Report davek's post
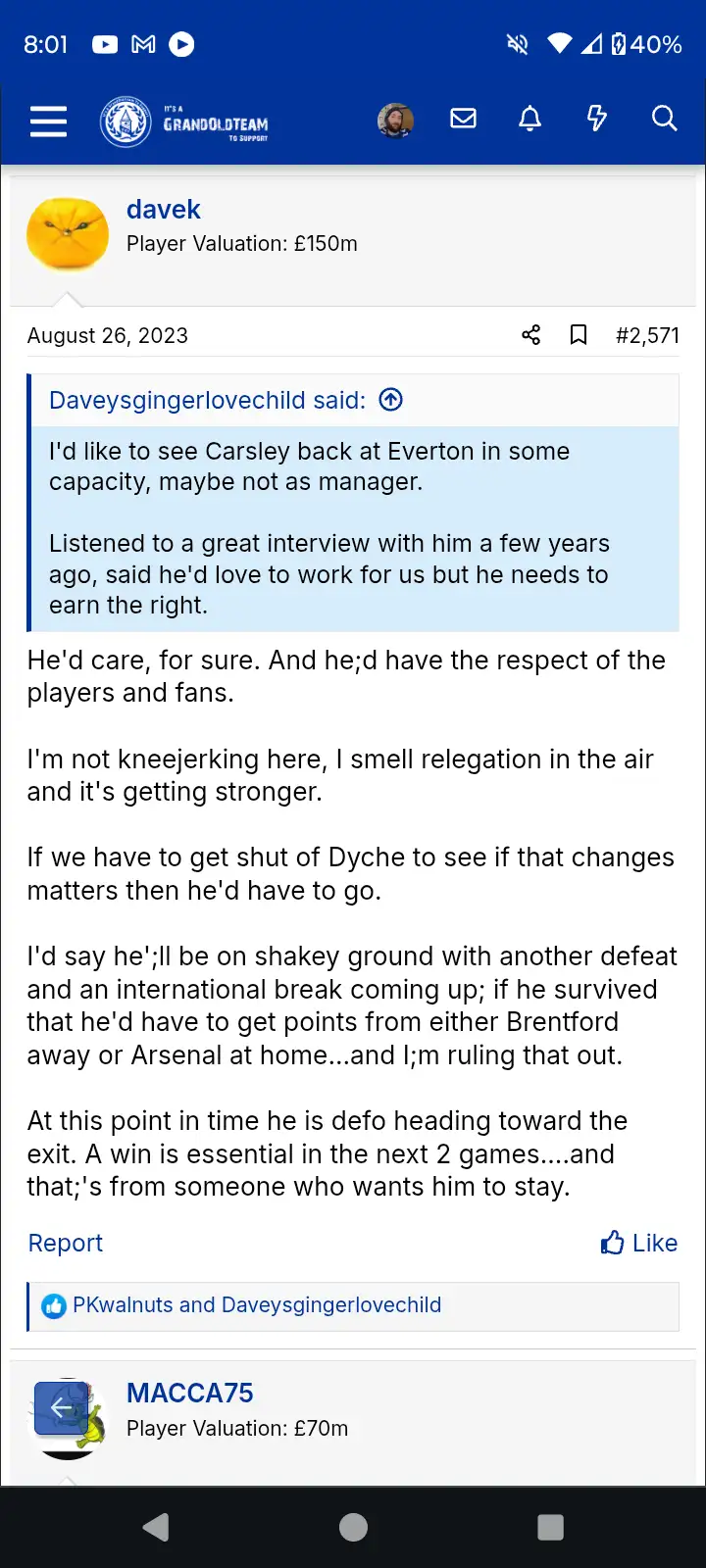 point(65,1243)
